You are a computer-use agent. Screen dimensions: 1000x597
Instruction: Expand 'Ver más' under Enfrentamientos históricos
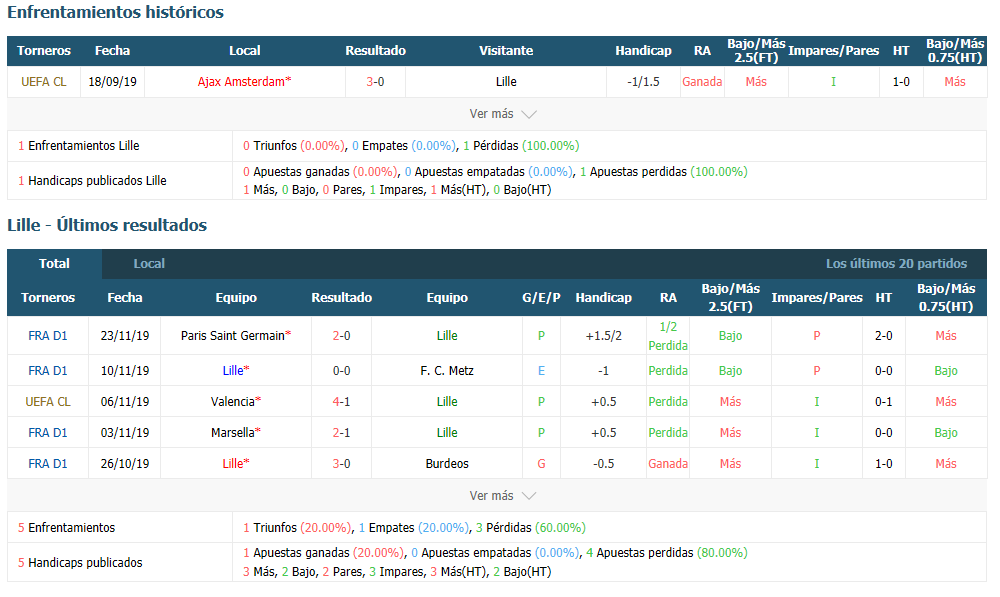coord(503,114)
